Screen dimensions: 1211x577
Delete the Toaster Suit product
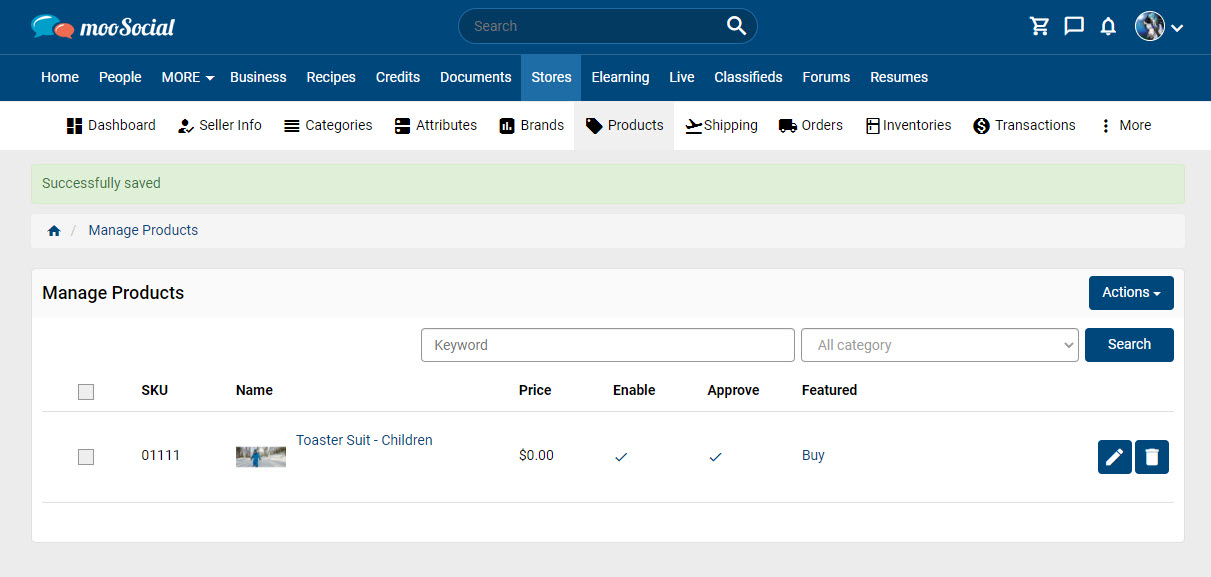(1152, 457)
